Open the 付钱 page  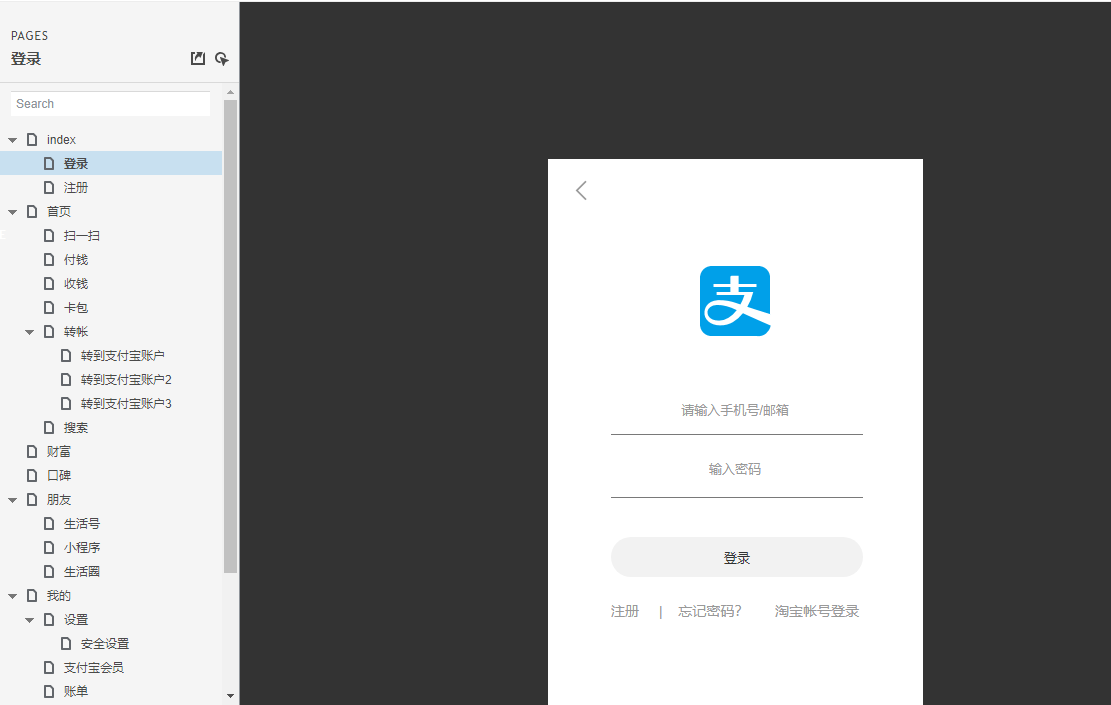[x=76, y=259]
